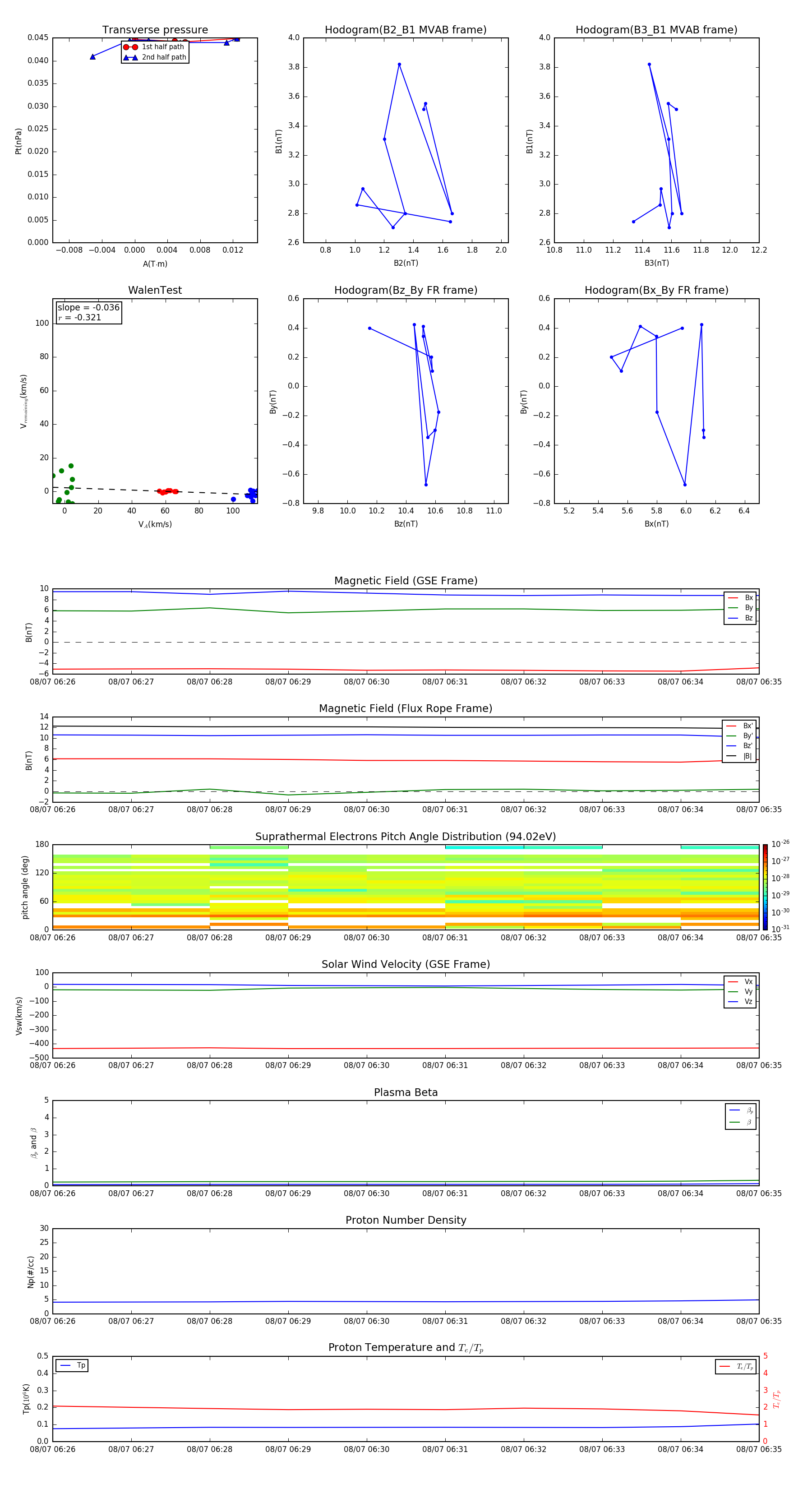Viewport: 812px width, 1489px height.
Task: Click the "Transverse pressure" plot title
Action: click(155, 30)
